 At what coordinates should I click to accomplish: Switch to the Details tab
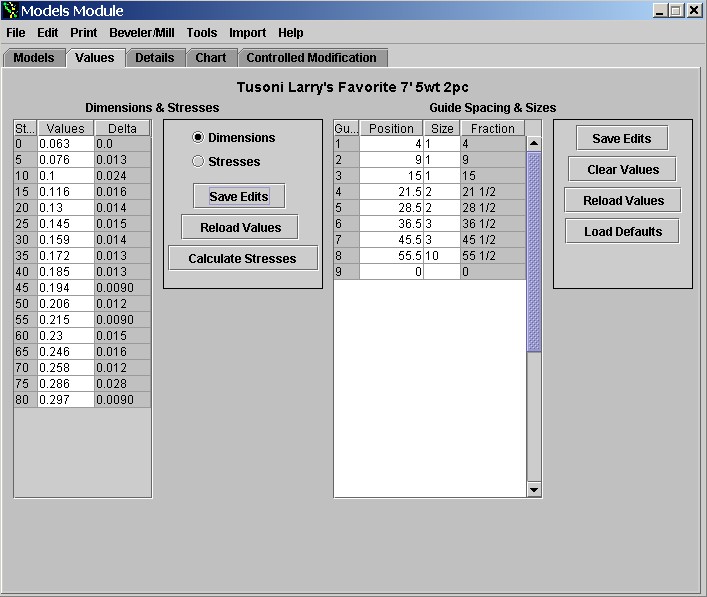coord(155,58)
